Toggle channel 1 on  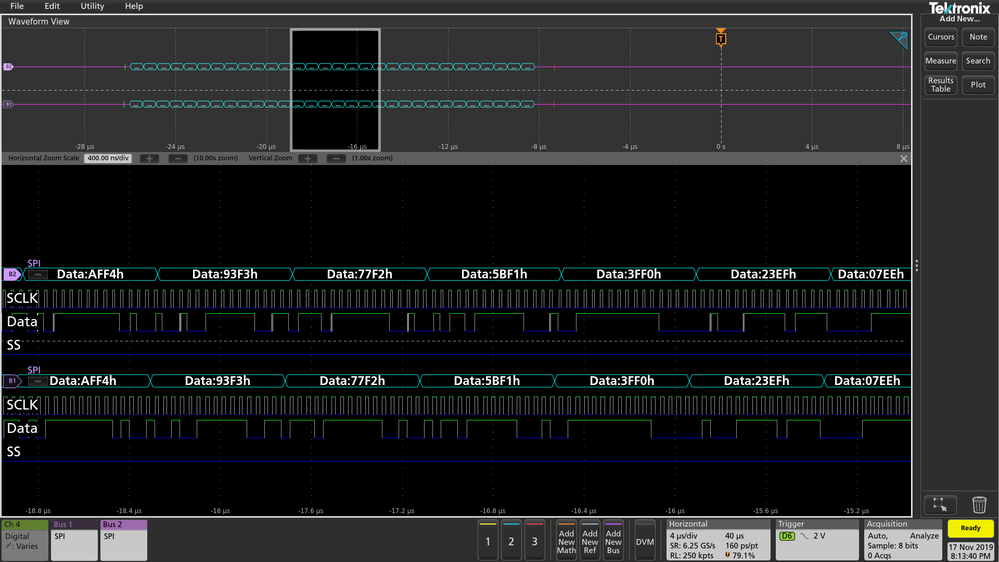[x=487, y=541]
